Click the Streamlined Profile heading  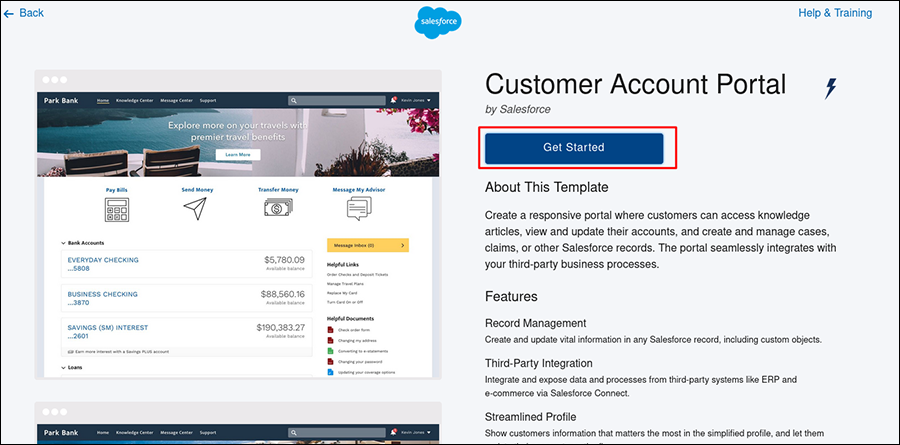530,417
